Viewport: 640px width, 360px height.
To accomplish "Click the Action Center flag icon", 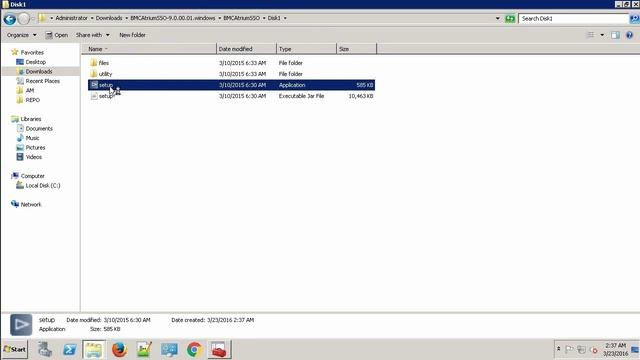I will [569, 350].
